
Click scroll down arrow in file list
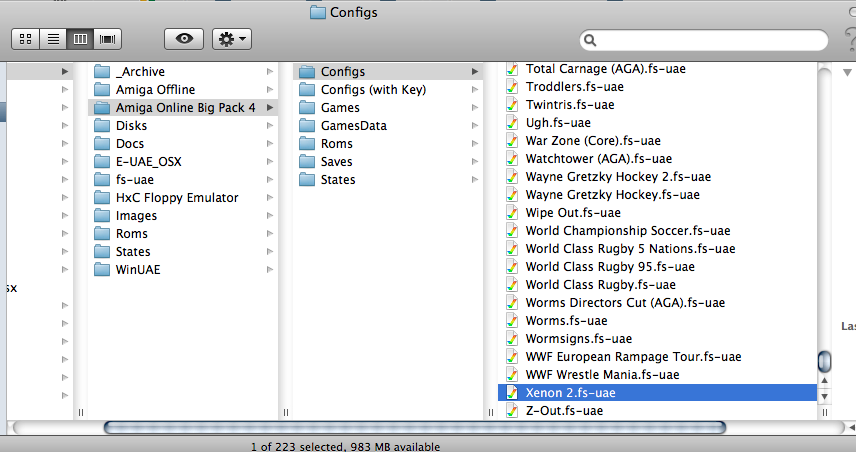[x=825, y=396]
